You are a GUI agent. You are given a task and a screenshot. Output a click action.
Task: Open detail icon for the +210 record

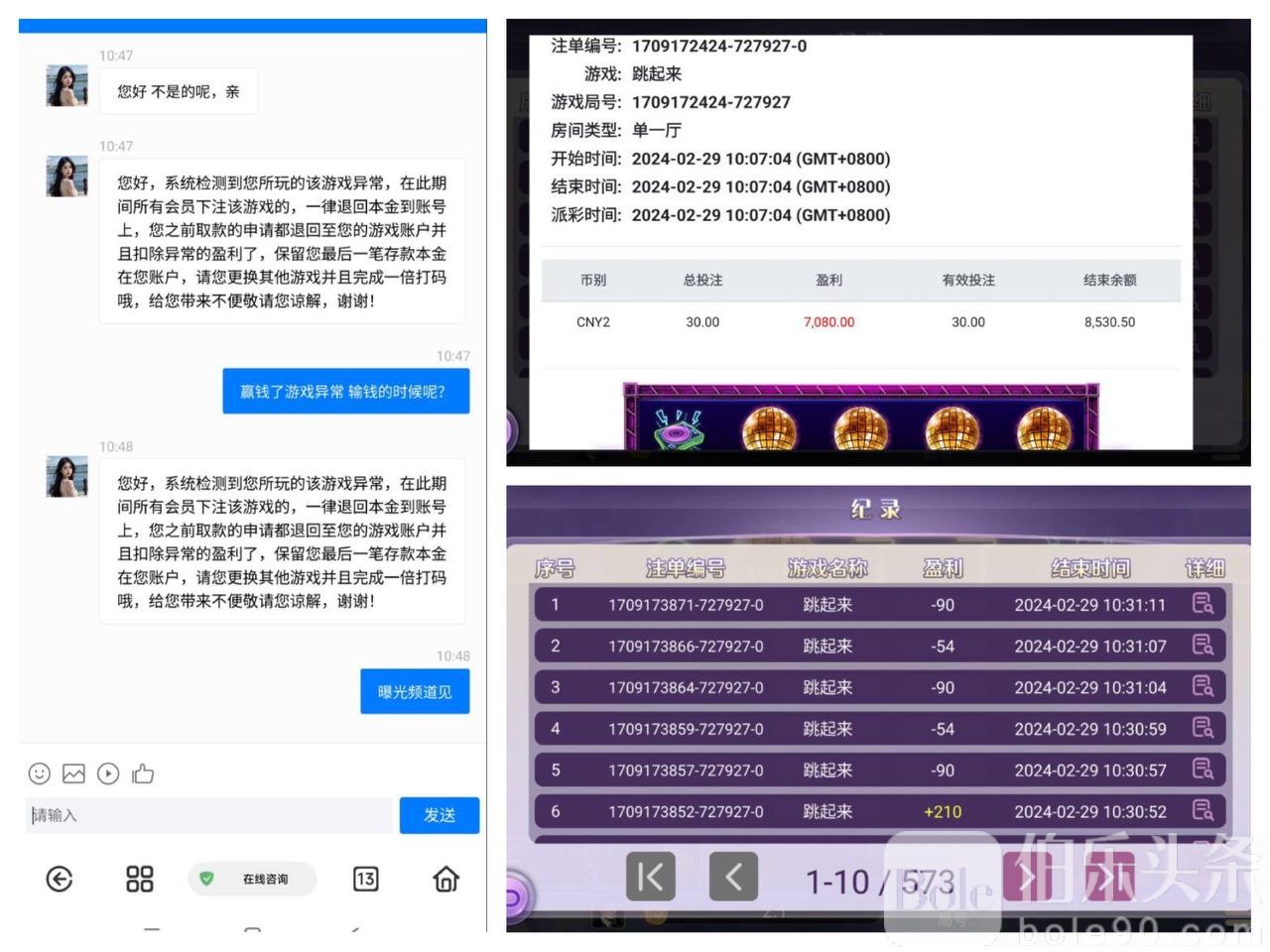pyautogui.click(x=1203, y=810)
